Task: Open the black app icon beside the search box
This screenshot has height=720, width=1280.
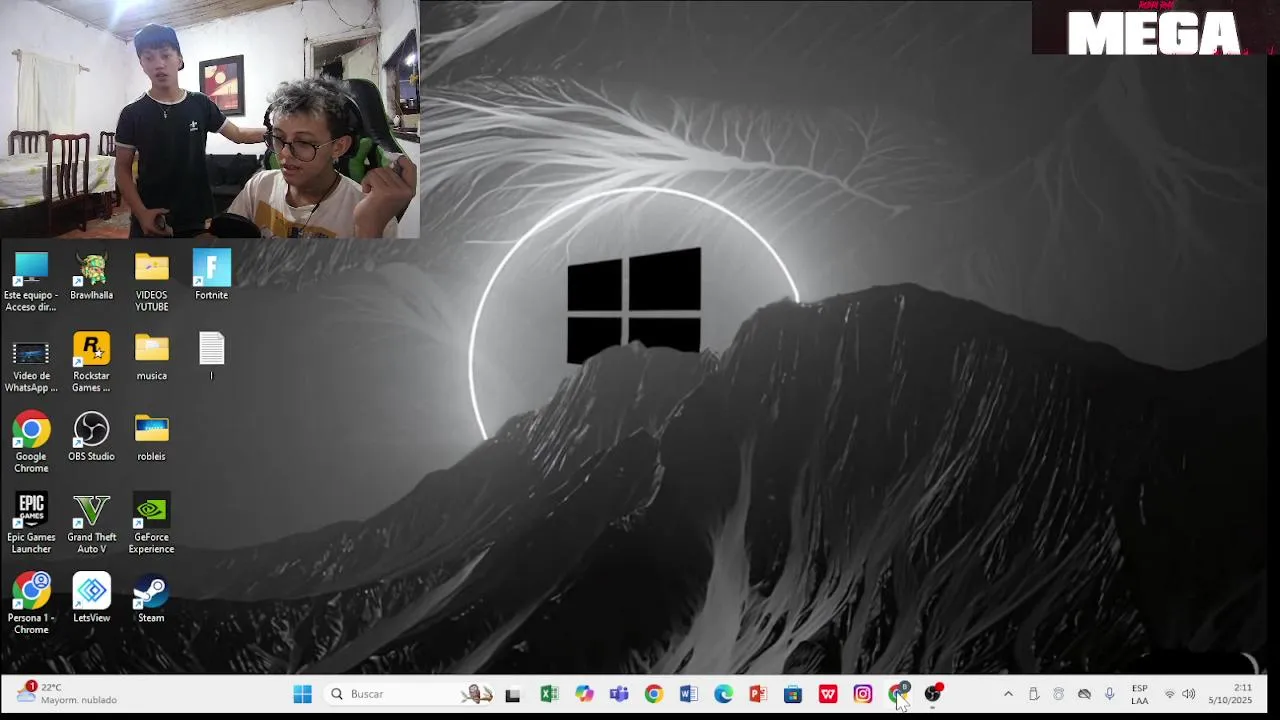Action: pos(513,694)
